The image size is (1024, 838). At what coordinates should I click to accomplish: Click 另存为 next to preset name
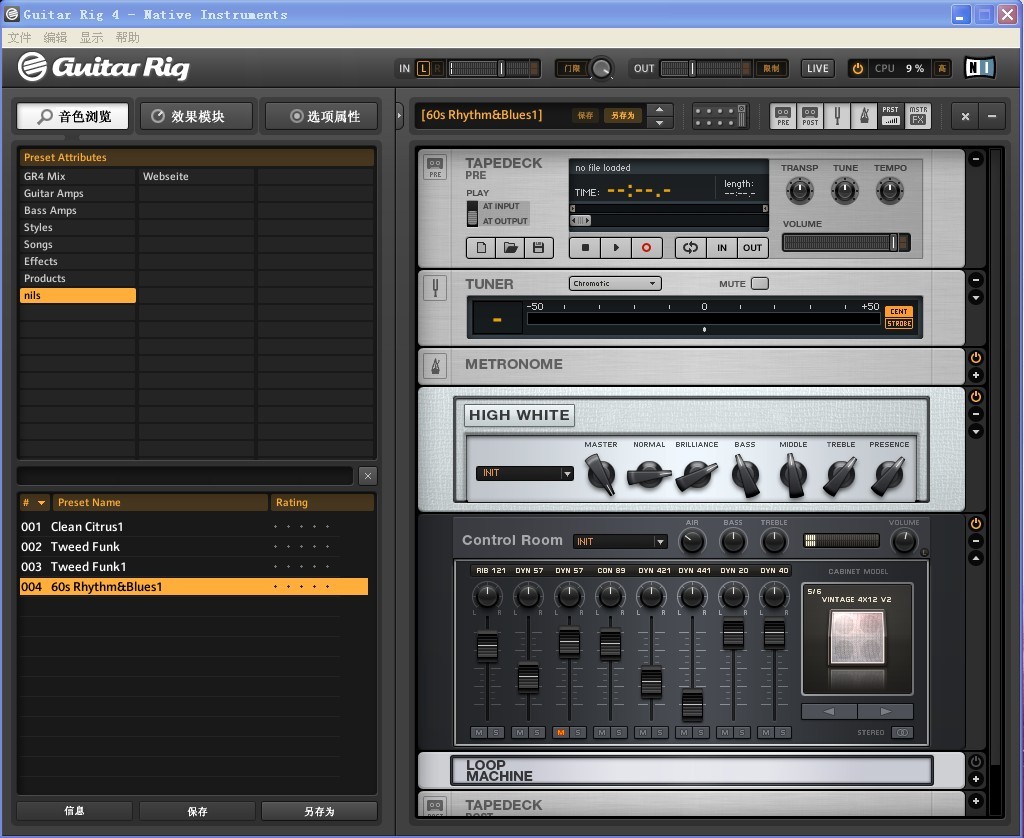point(622,116)
